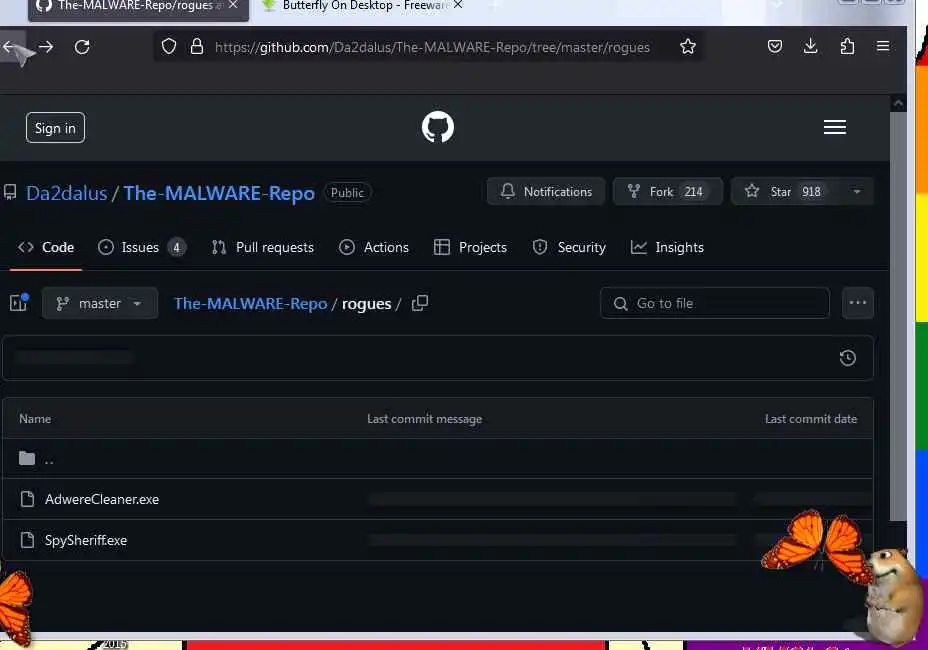This screenshot has height=650, width=928.
Task: Click the Name column header
Action: point(35,419)
